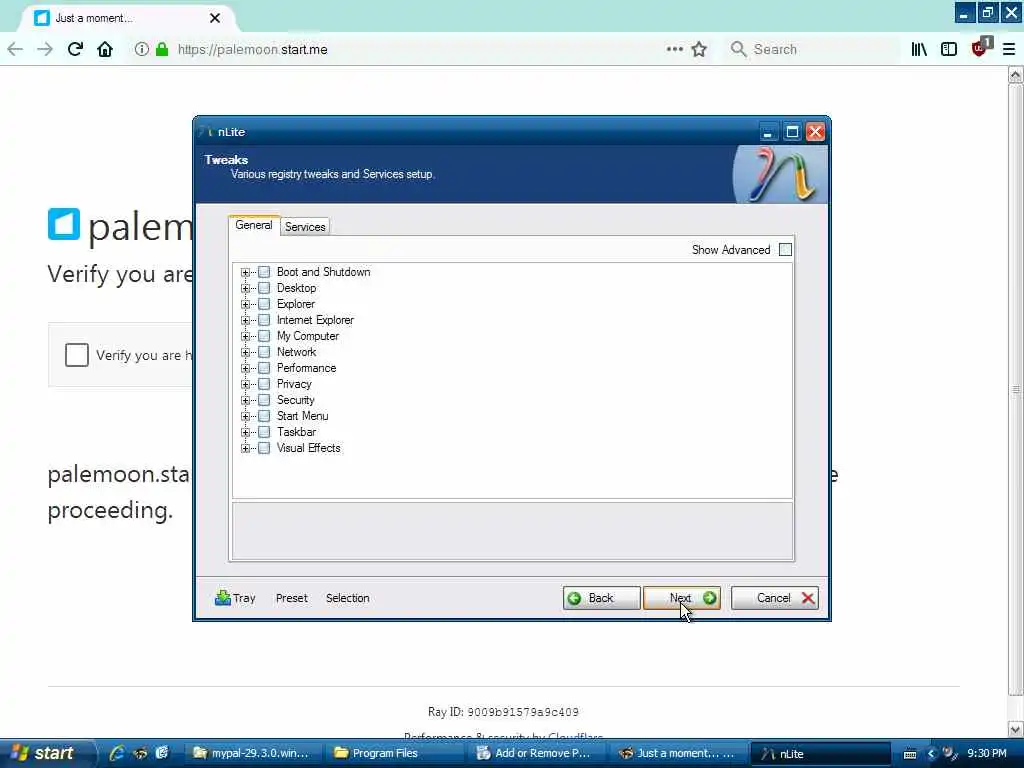
Task: Expand the Security tree node
Action: 246,400
